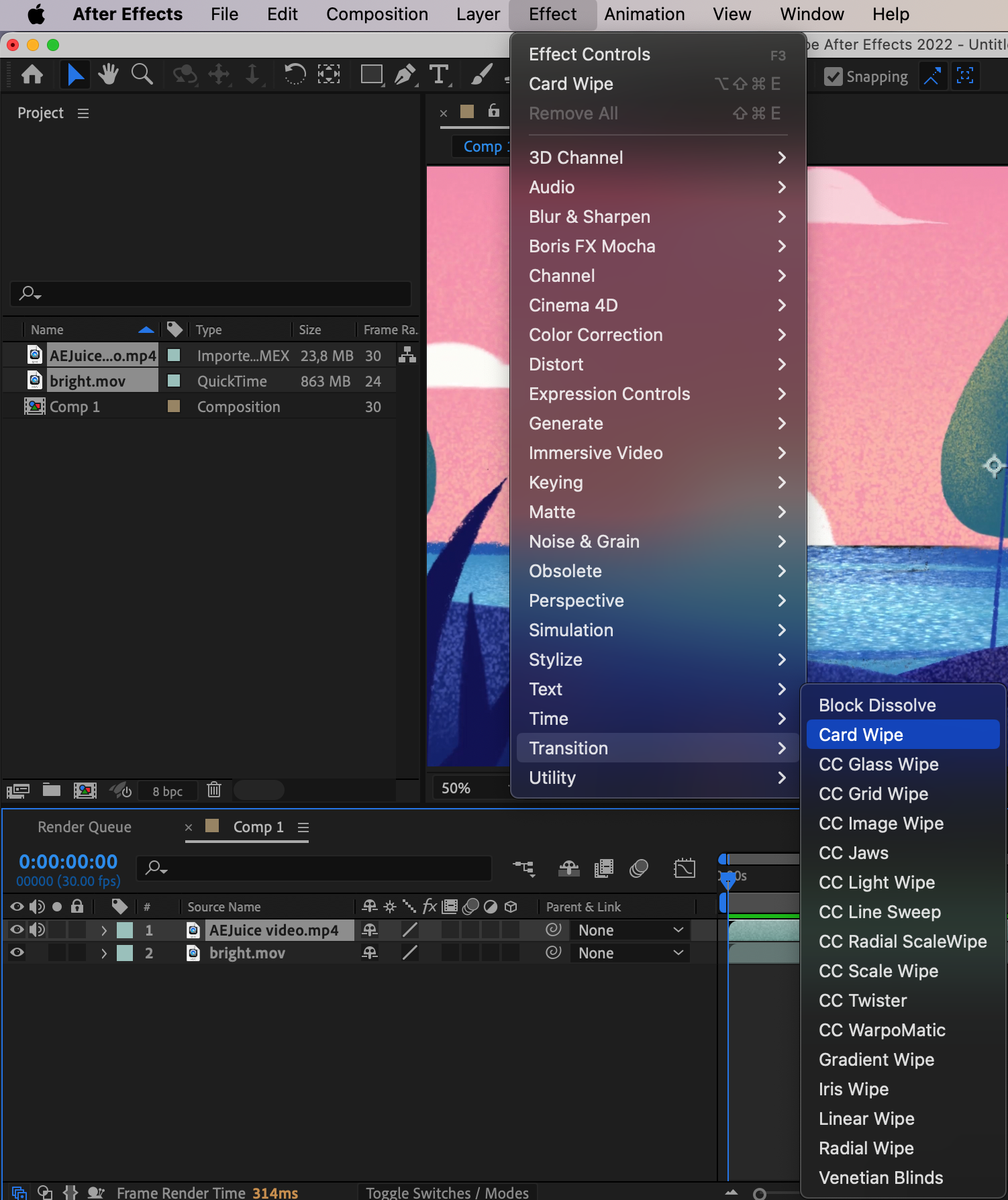
Task: Toggle the Snapping checkbox
Action: click(834, 77)
